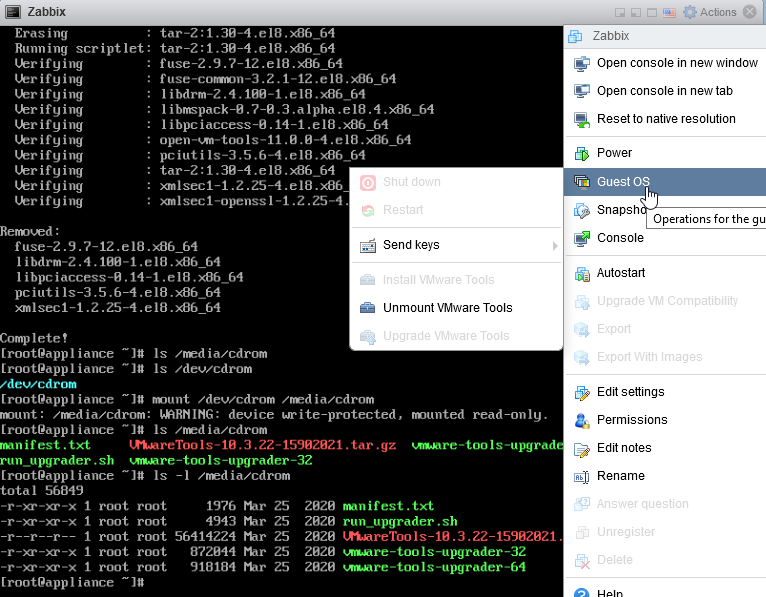Click the Upgrade VM Compatibility entry
Screen dimensions: 766x597
(667, 300)
